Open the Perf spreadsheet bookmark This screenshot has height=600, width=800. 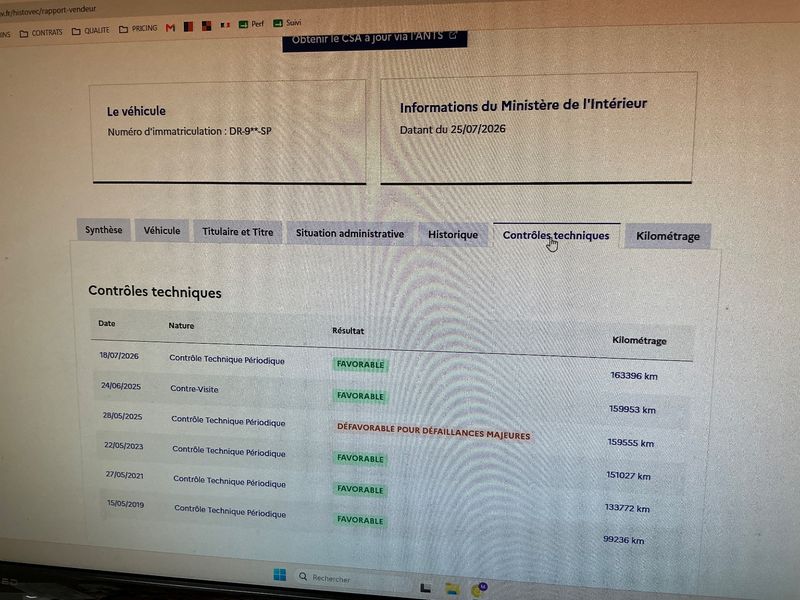coord(251,24)
